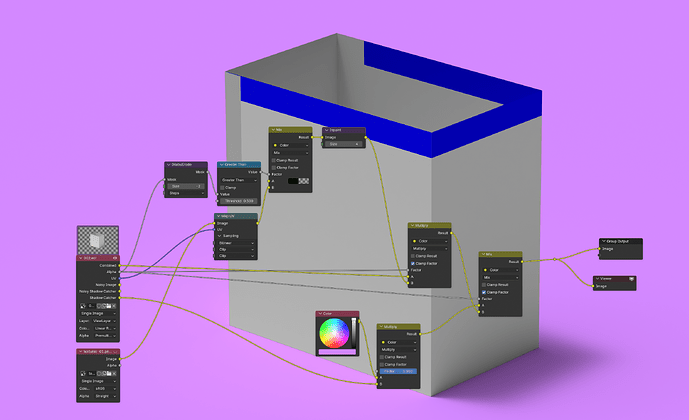This screenshot has width=689, height=420.
Task: Open Bilinear interpolation dropdown in Map UV node
Action: click(236, 243)
